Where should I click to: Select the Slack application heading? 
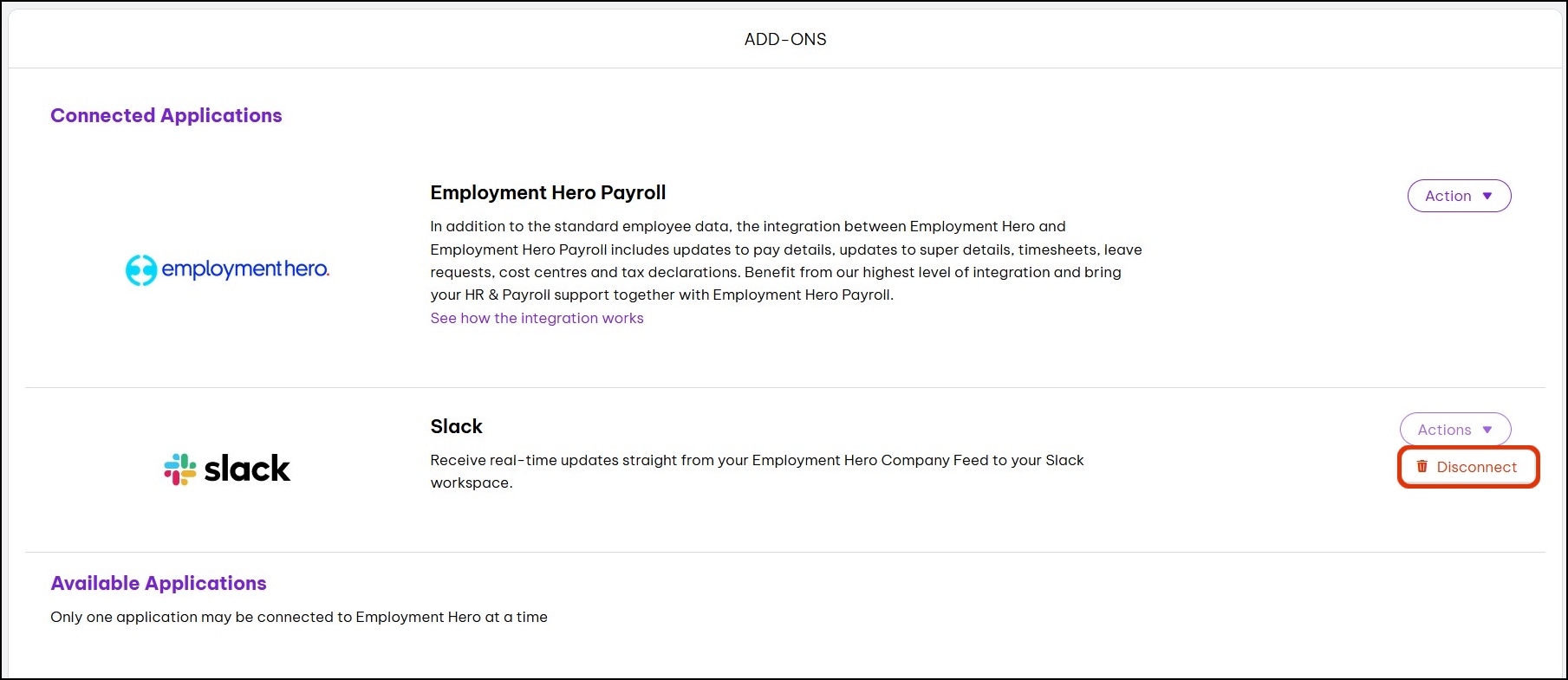pos(456,426)
